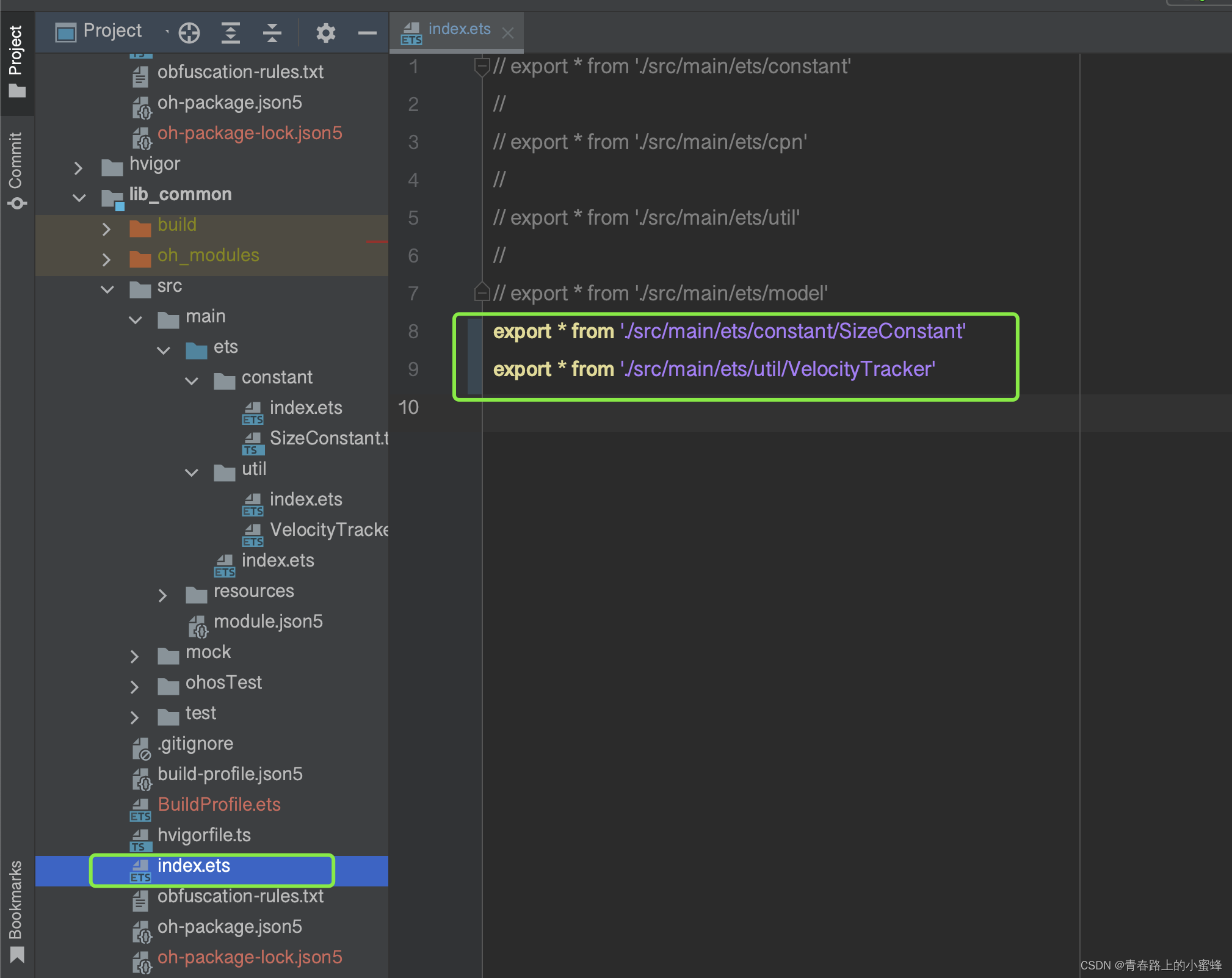This screenshot has height=978, width=1232.
Task: Select the top obfuscation-rules.txt file
Action: click(x=240, y=72)
